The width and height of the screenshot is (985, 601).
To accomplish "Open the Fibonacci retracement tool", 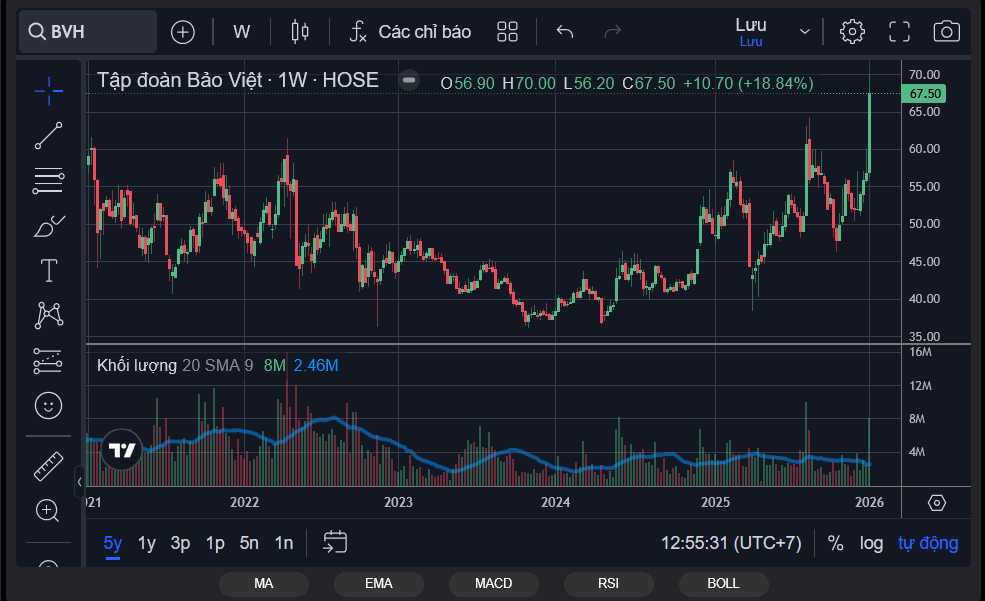I will click(47, 181).
